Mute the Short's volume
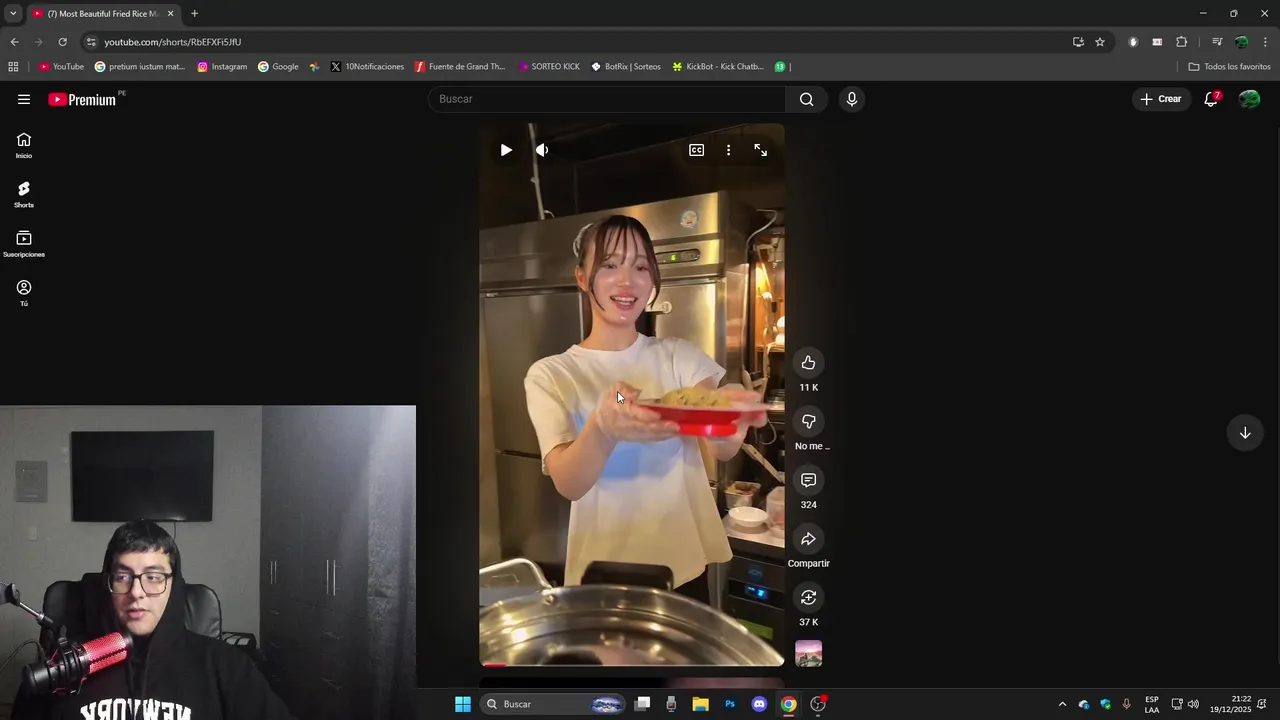Viewport: 1280px width, 720px height. click(542, 150)
